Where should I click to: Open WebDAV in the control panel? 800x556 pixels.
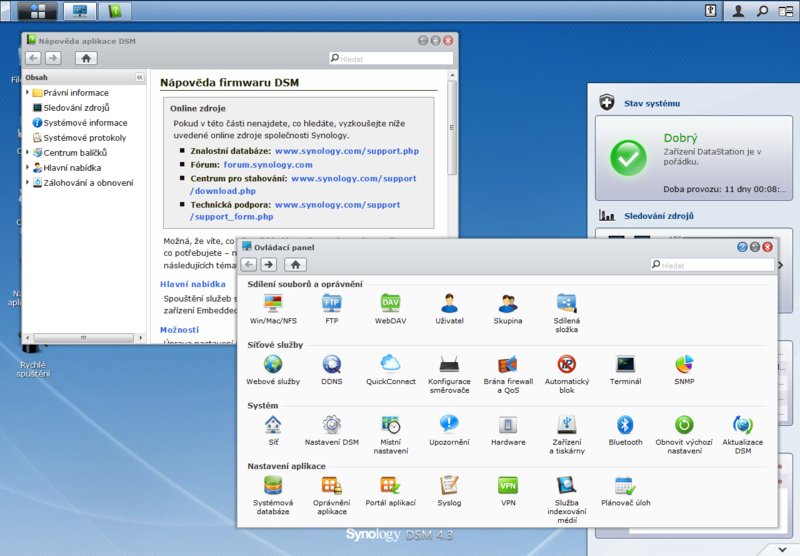[390, 308]
